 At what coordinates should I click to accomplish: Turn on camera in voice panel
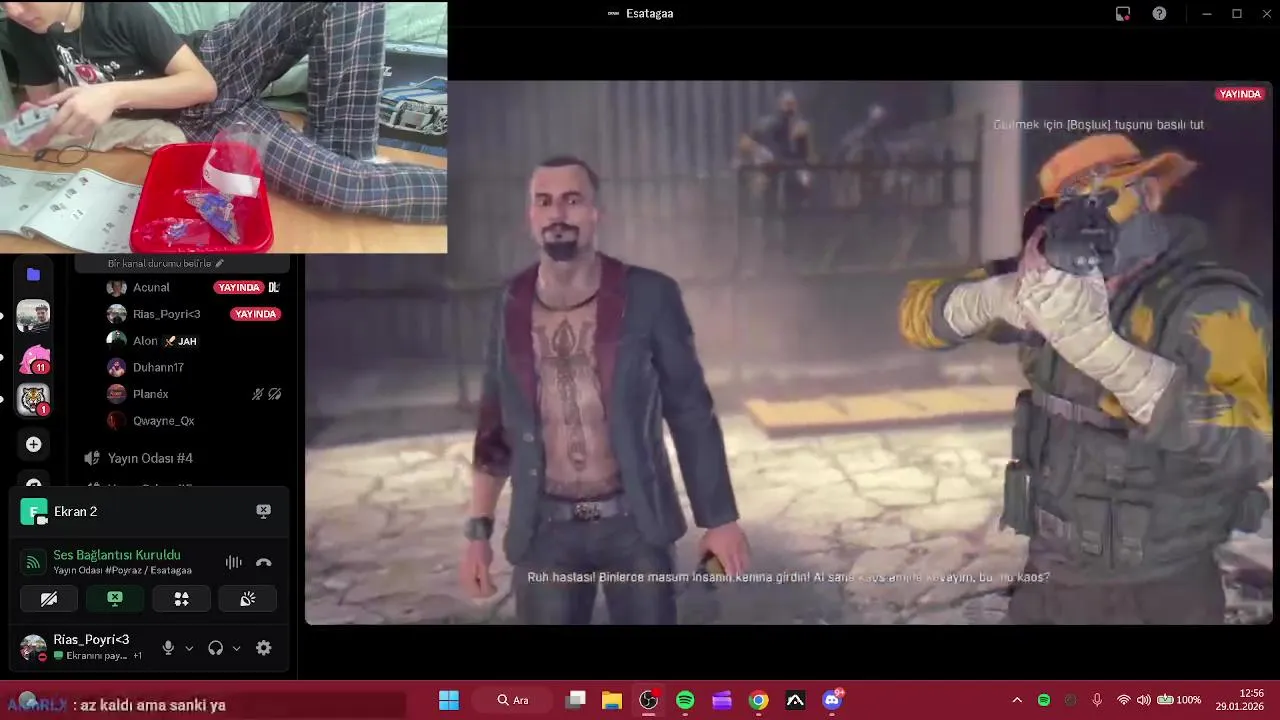49,599
